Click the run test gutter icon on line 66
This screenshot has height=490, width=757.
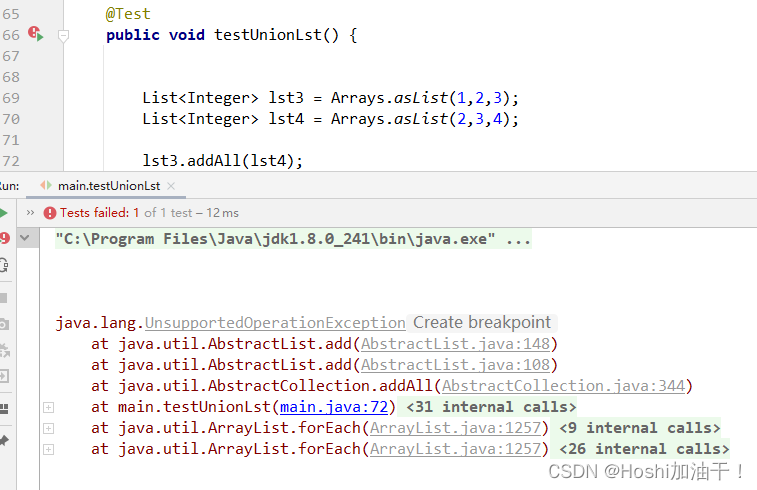(x=35, y=34)
